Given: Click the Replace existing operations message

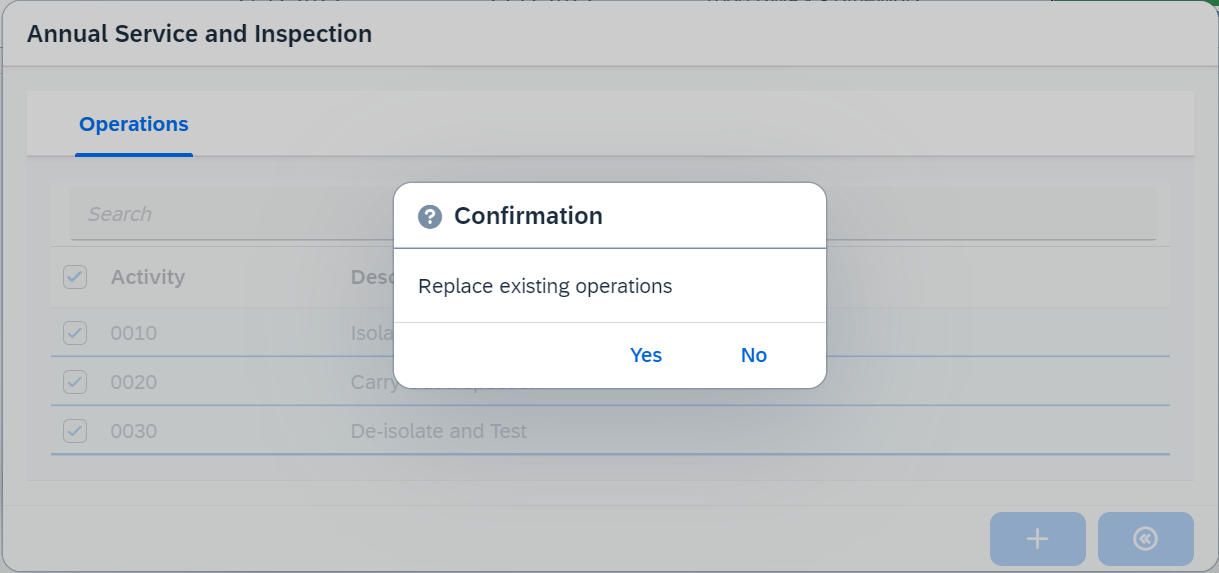Looking at the screenshot, I should [x=545, y=286].
